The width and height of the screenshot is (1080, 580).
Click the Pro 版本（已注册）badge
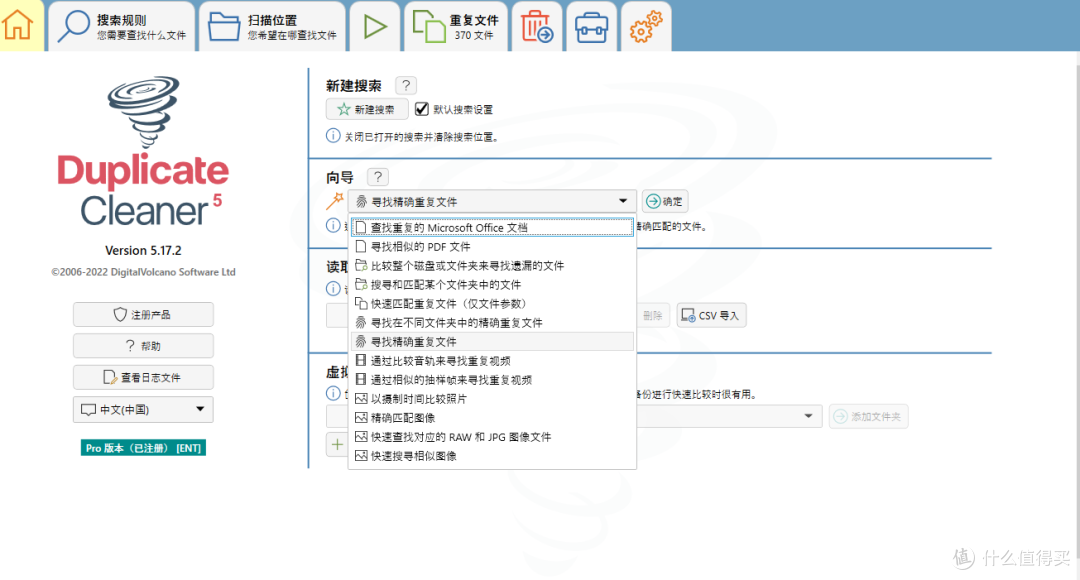coord(143,448)
